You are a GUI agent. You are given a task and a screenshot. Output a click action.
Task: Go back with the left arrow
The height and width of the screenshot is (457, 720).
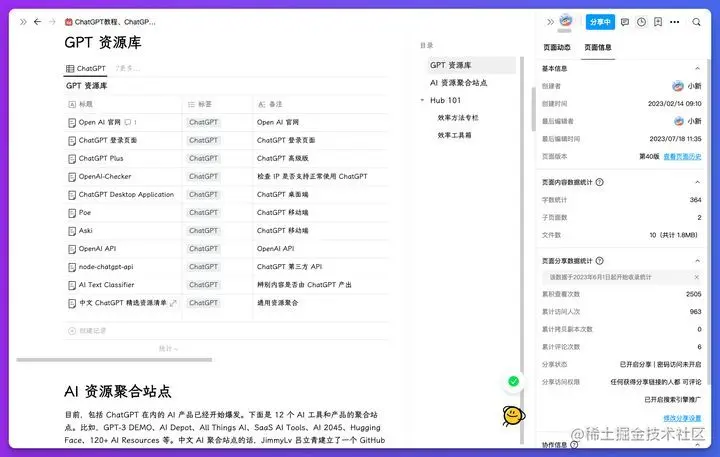[x=38, y=22]
